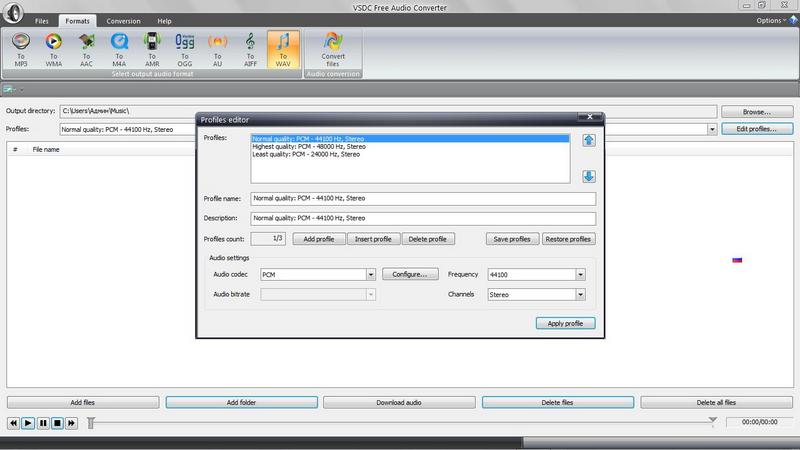800x450 pixels.
Task: Select Normal quality PCM 44100 Hz profile
Action: 410,139
